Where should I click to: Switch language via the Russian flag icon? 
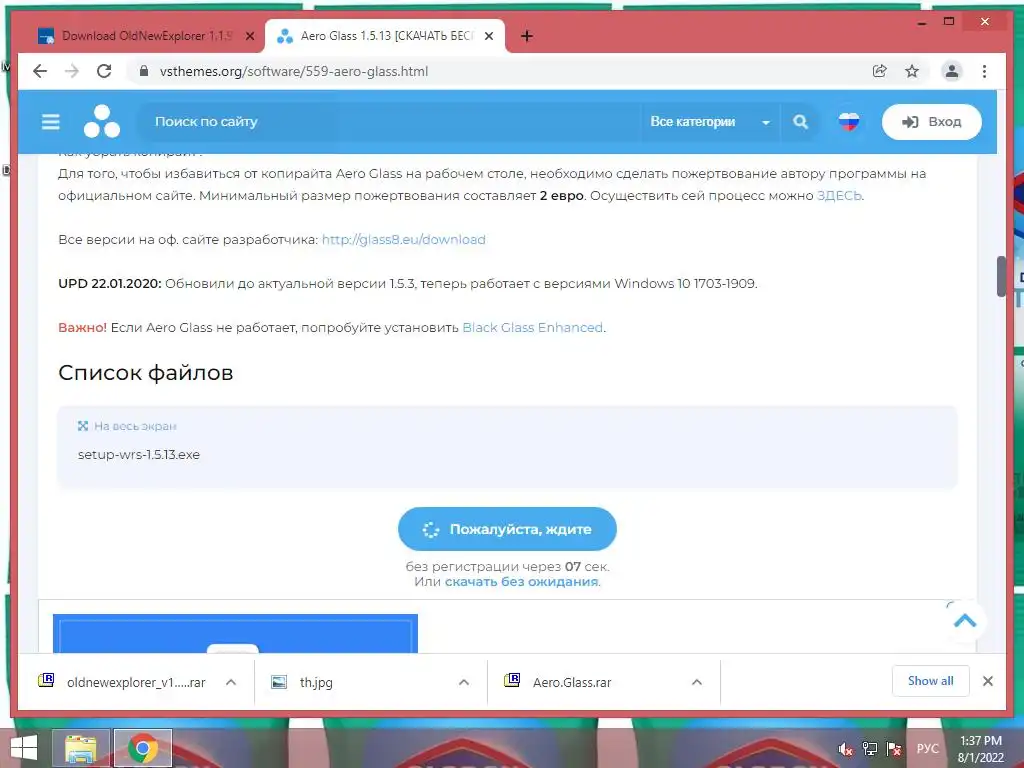[x=848, y=121]
